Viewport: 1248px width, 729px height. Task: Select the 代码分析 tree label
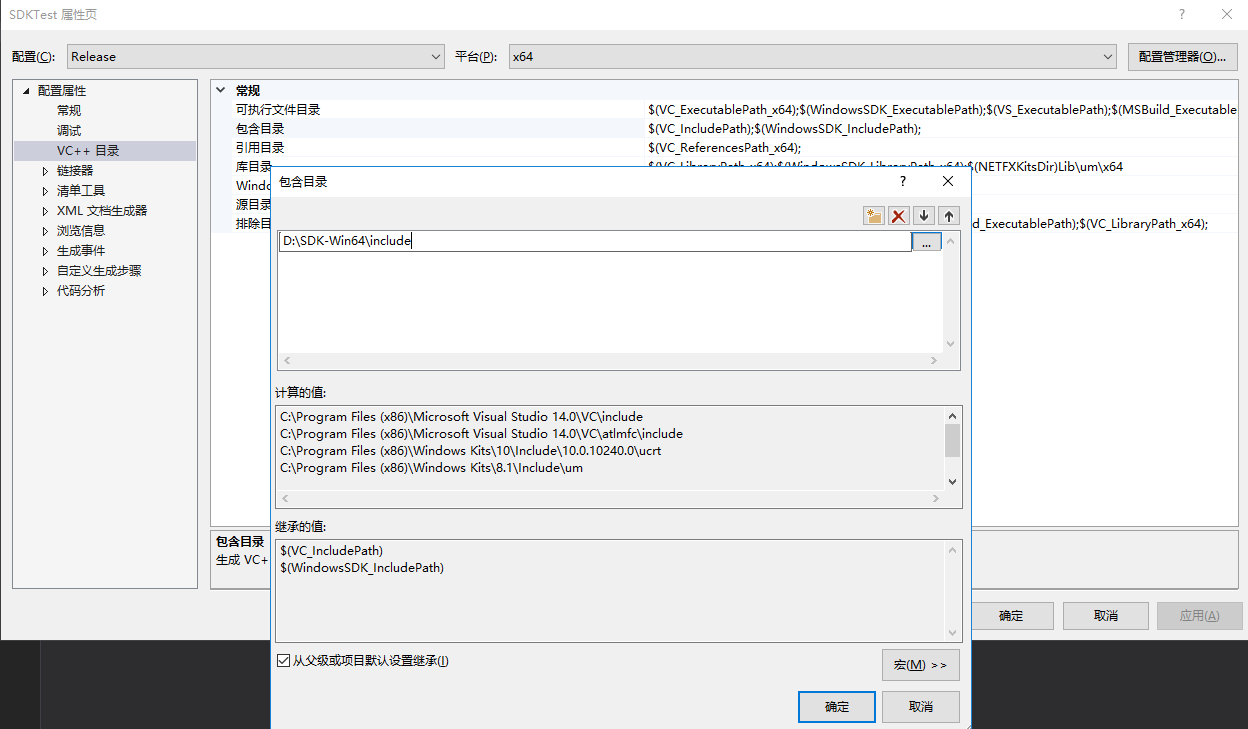tap(81, 291)
